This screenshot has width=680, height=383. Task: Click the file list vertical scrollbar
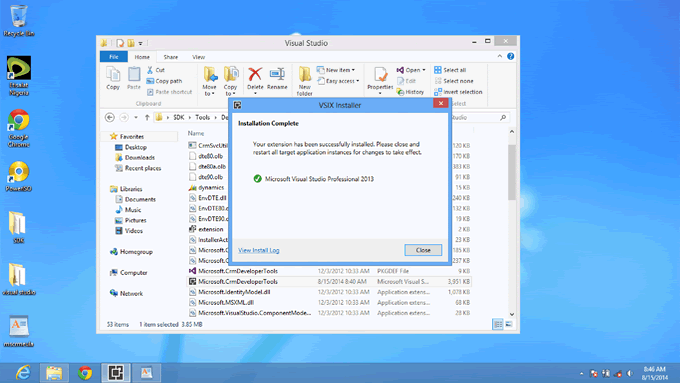pos(512,223)
